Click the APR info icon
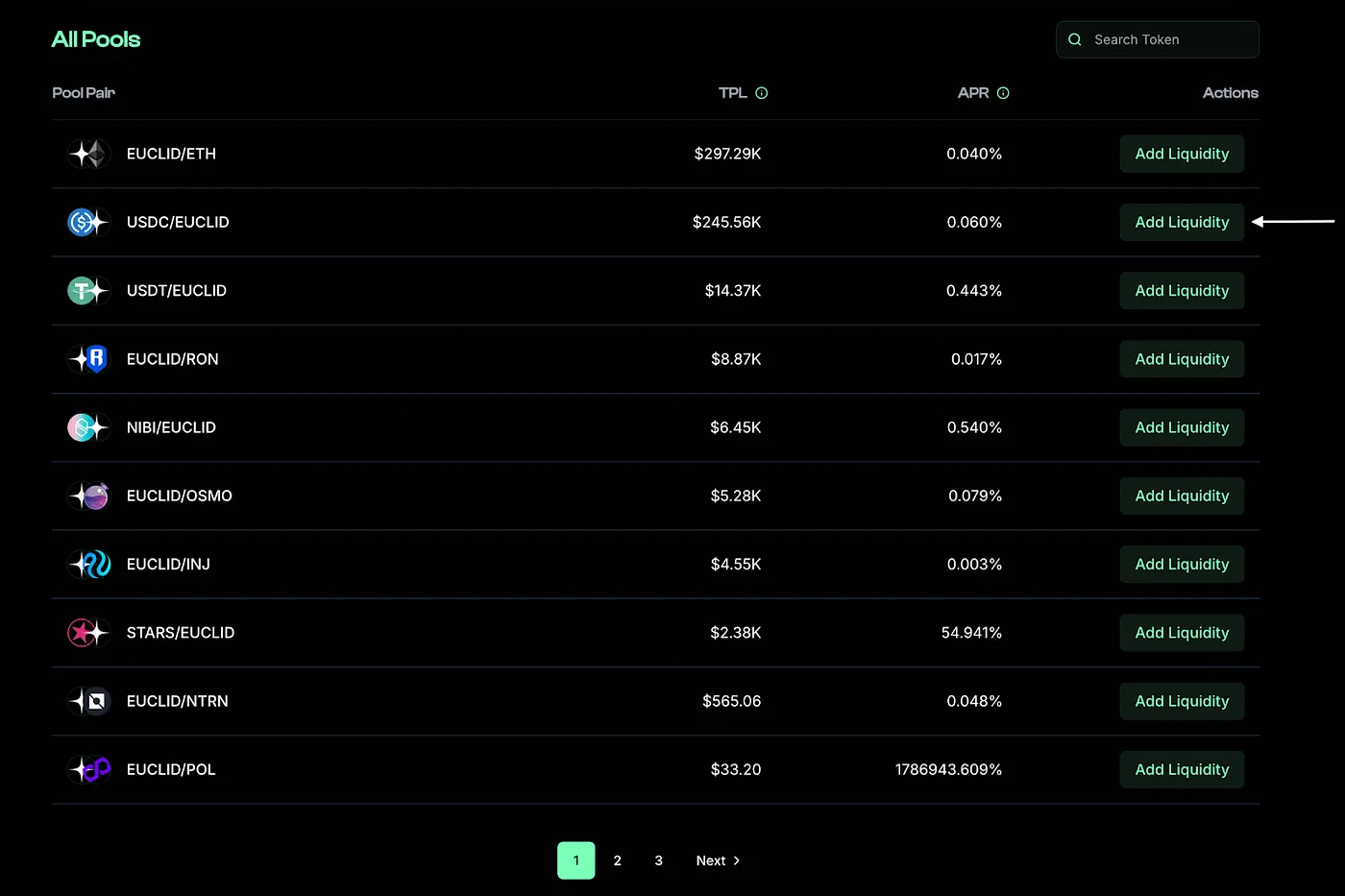Screen dimensions: 1345x896 point(1003,93)
